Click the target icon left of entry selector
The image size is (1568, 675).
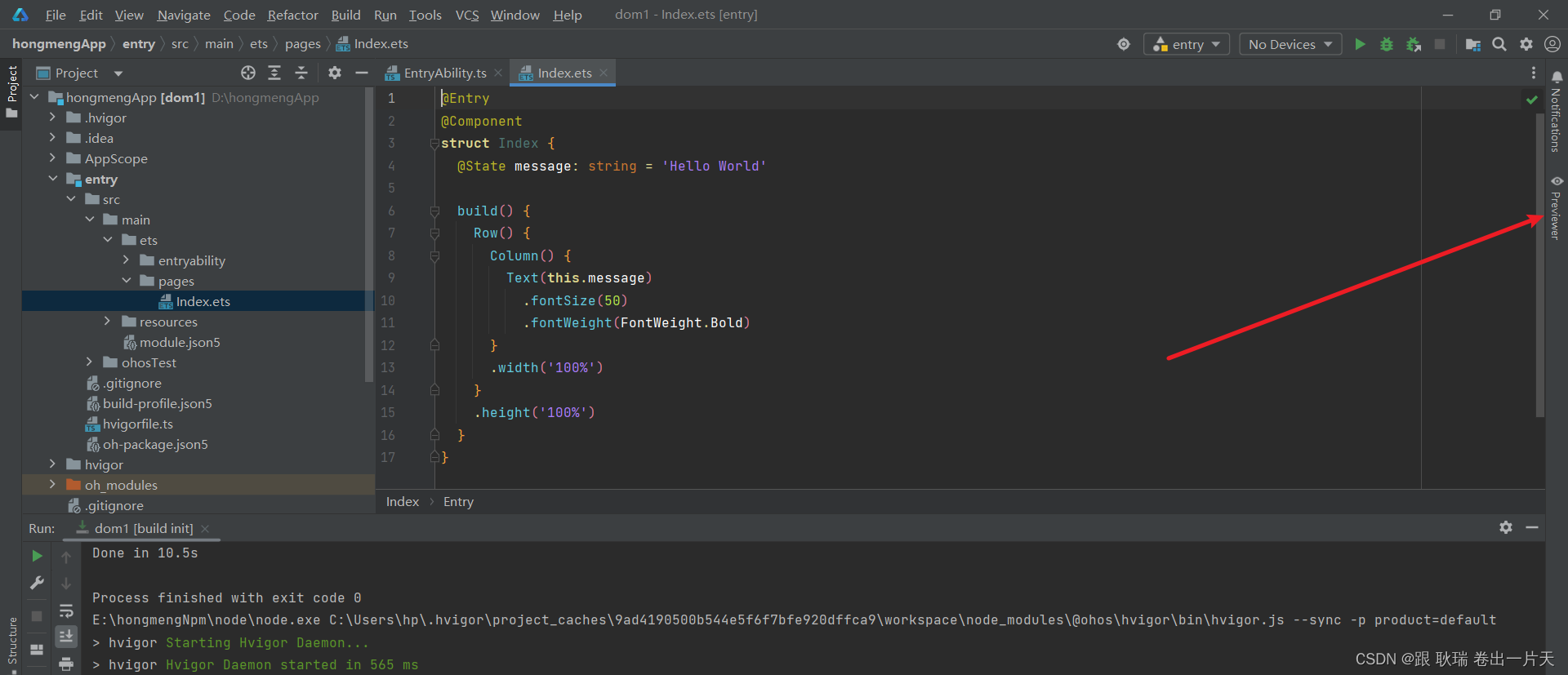[1124, 44]
